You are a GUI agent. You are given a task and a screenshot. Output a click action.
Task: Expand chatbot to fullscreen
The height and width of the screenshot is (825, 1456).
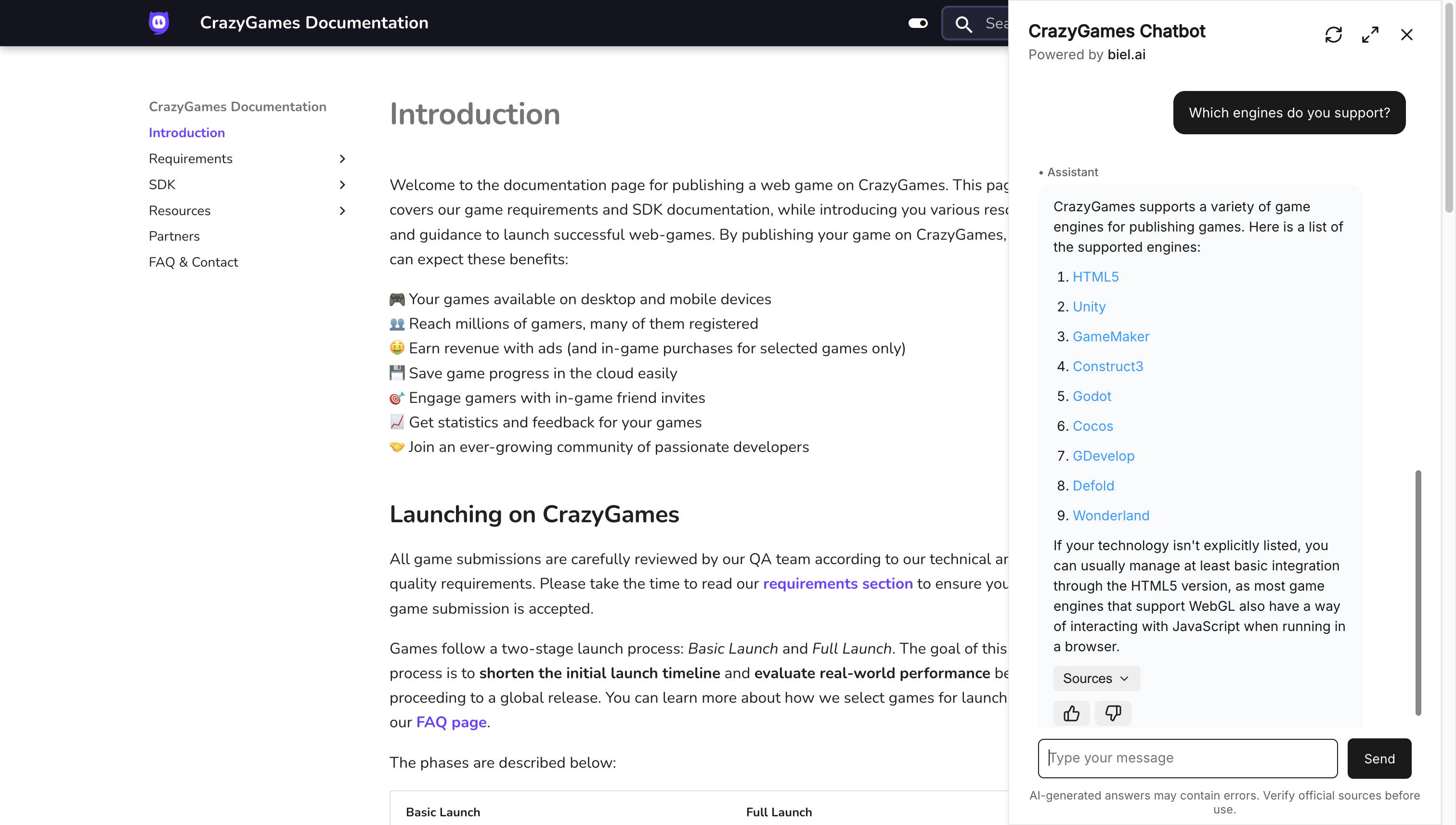coord(1370,35)
